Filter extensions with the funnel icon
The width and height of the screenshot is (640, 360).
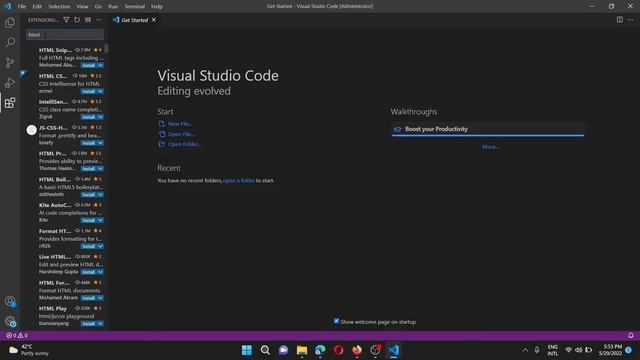pos(66,20)
